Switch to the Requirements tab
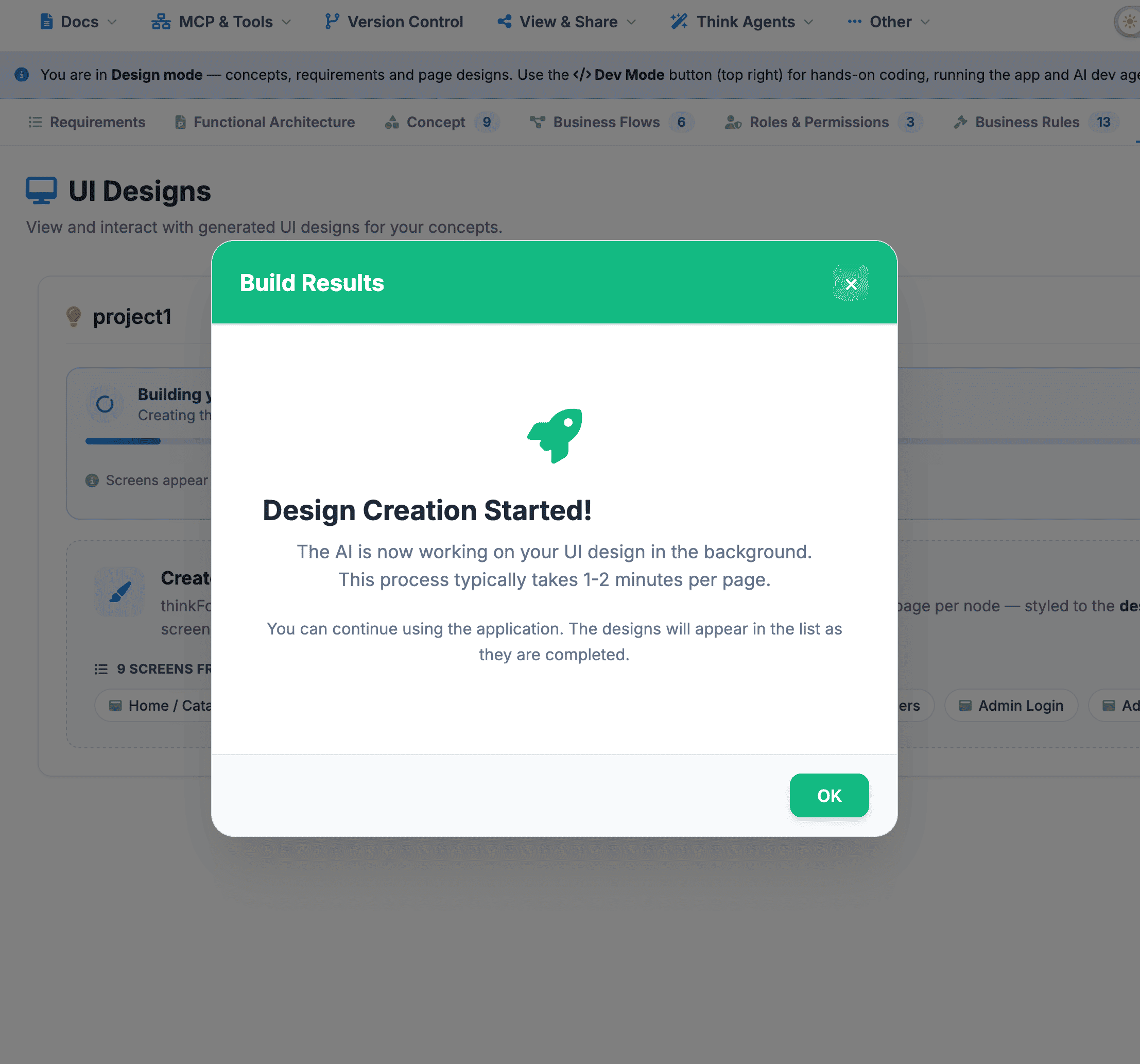Screen dimensions: 1140x1064 (87, 122)
